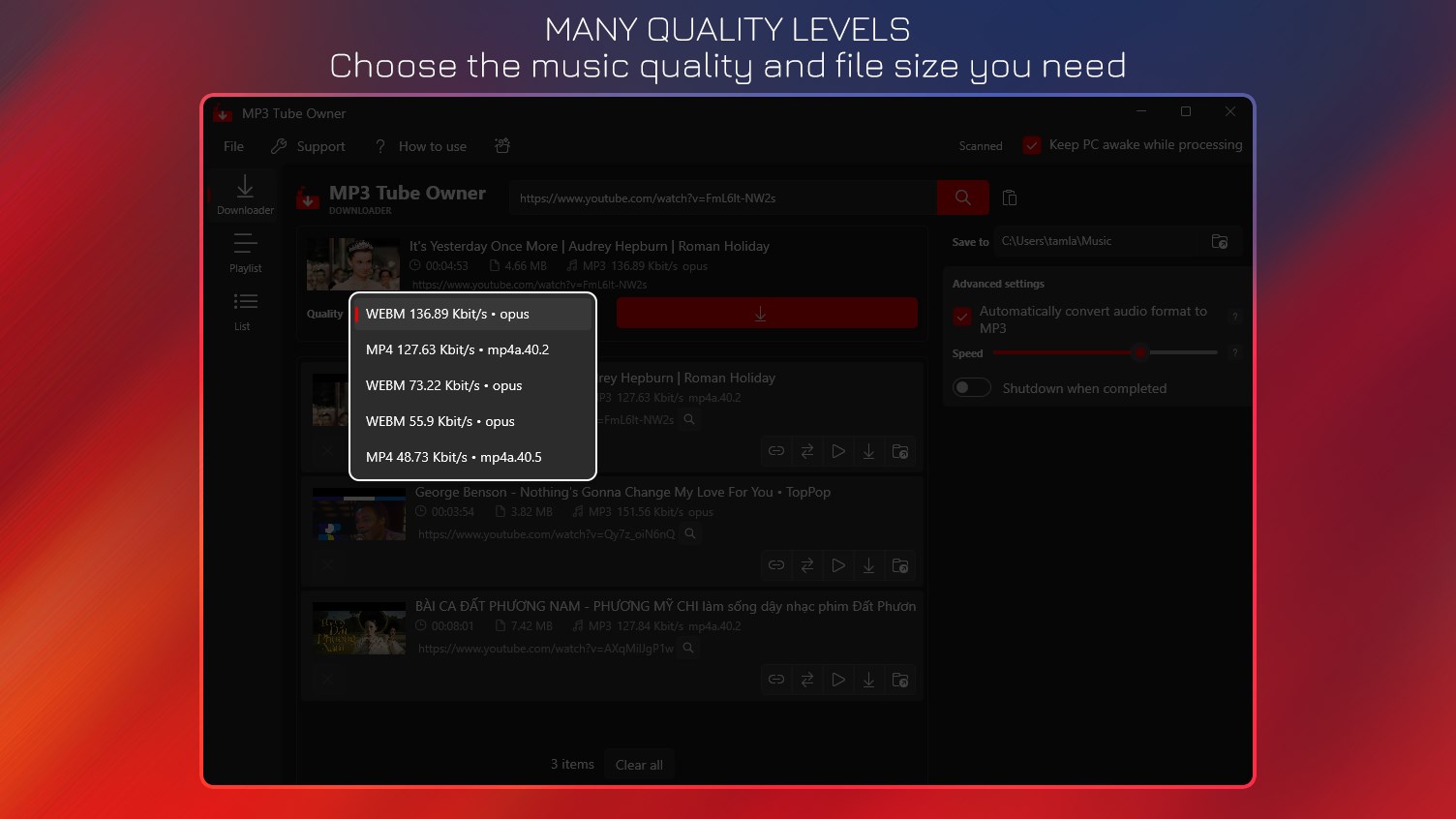Click Clear all to empty the list
This screenshot has height=819, width=1456.
[639, 764]
